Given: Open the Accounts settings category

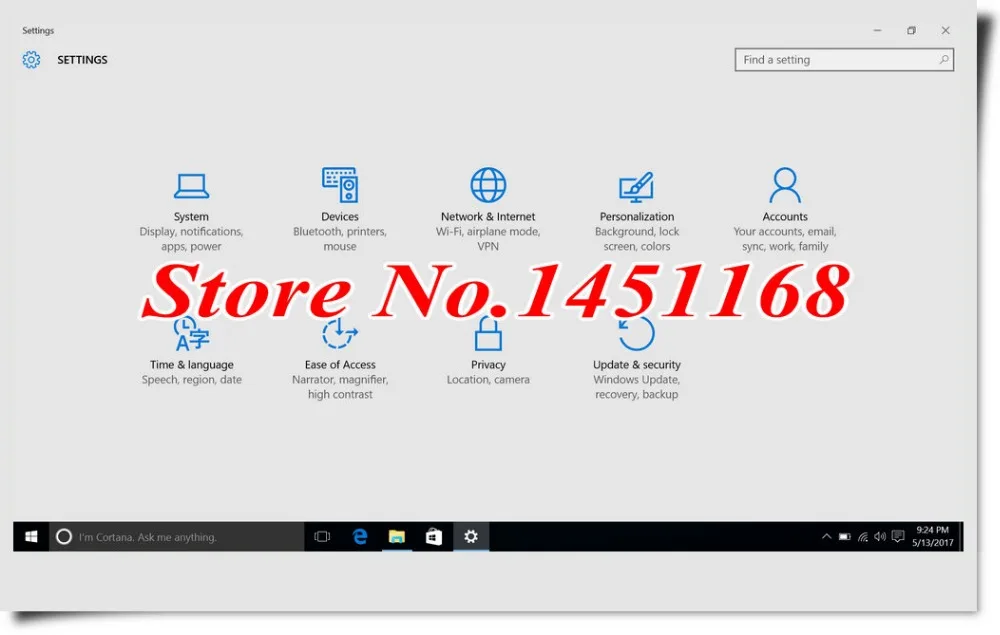Looking at the screenshot, I should (x=784, y=212).
